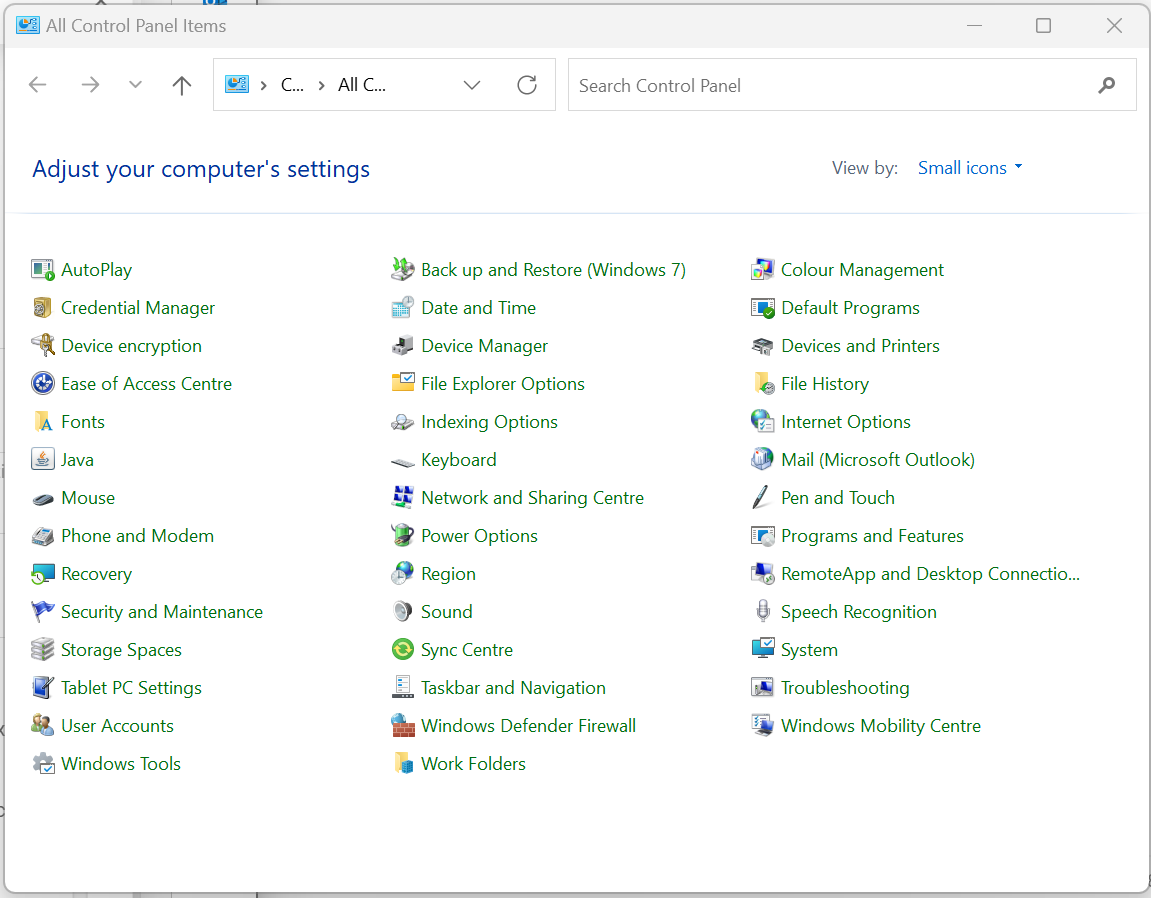The width and height of the screenshot is (1151, 898).
Task: Click the Windows Tools gear icon
Action: 43,764
